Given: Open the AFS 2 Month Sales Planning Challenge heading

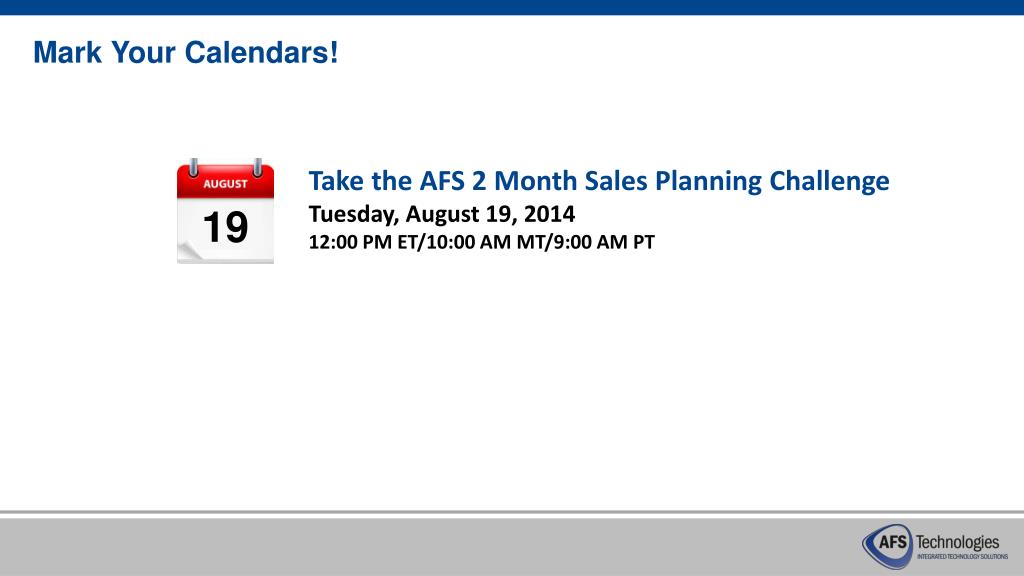Looking at the screenshot, I should pos(599,181).
